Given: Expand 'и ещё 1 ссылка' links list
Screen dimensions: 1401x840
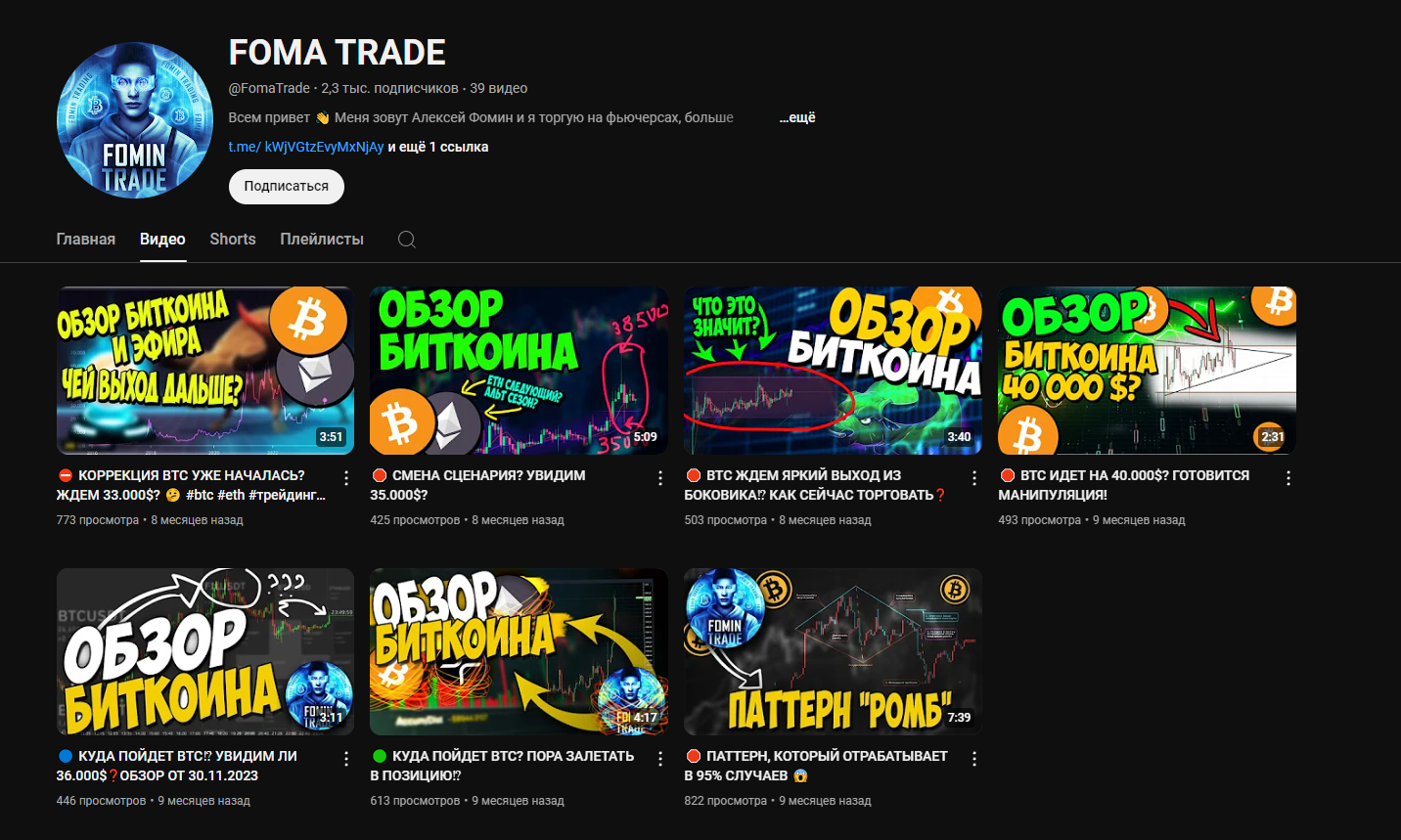Looking at the screenshot, I should [x=438, y=147].
